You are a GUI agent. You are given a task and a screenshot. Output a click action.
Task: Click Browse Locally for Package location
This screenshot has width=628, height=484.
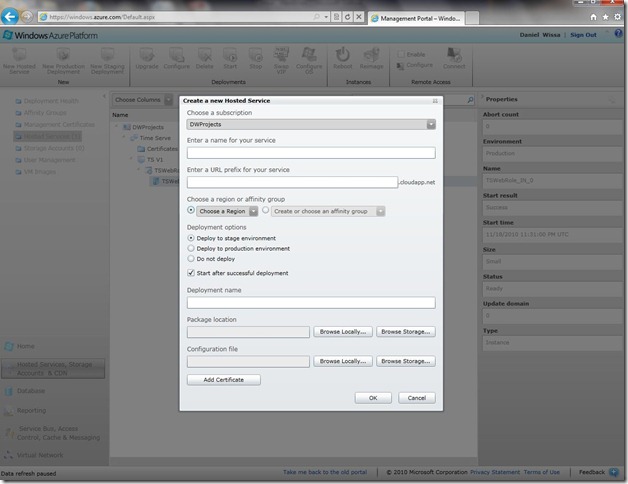pos(343,331)
